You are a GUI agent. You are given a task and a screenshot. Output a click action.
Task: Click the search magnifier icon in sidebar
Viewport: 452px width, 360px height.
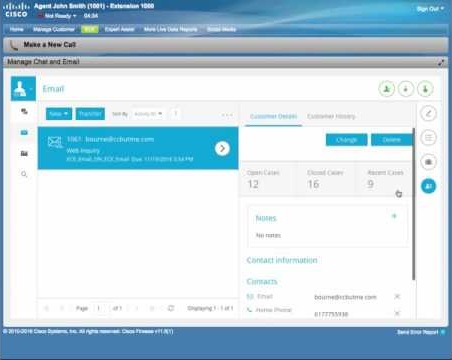coord(24,174)
